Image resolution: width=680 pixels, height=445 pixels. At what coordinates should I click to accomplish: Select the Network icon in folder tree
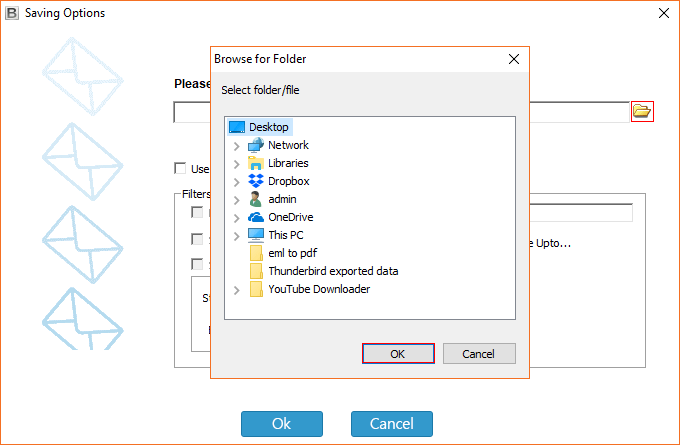[x=255, y=145]
